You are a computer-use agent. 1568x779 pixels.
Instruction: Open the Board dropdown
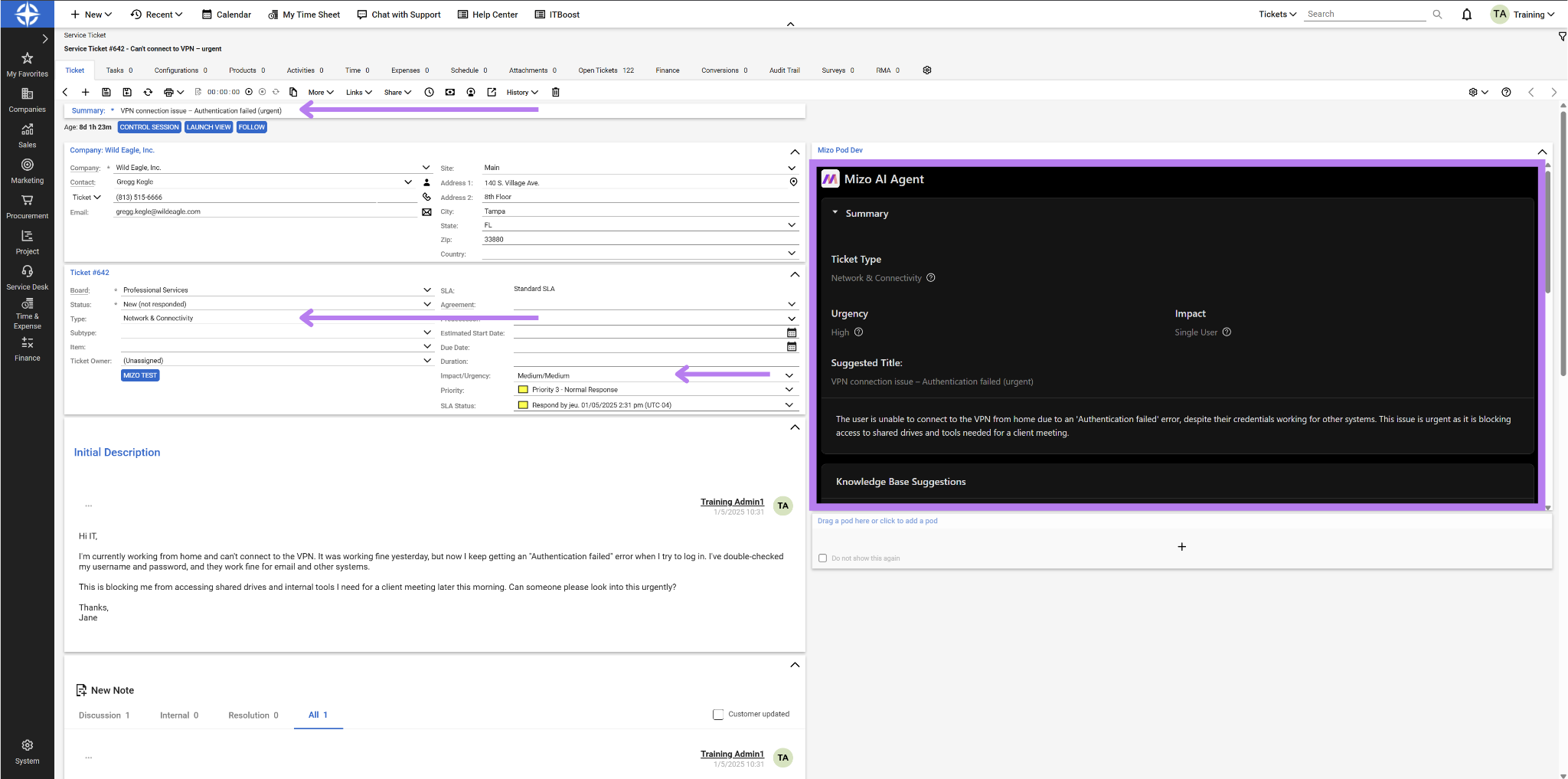coord(426,290)
